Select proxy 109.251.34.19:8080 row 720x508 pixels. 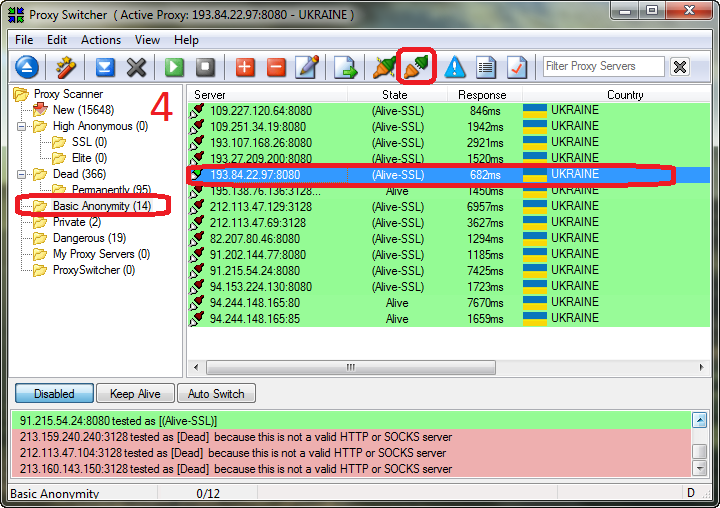[449, 127]
